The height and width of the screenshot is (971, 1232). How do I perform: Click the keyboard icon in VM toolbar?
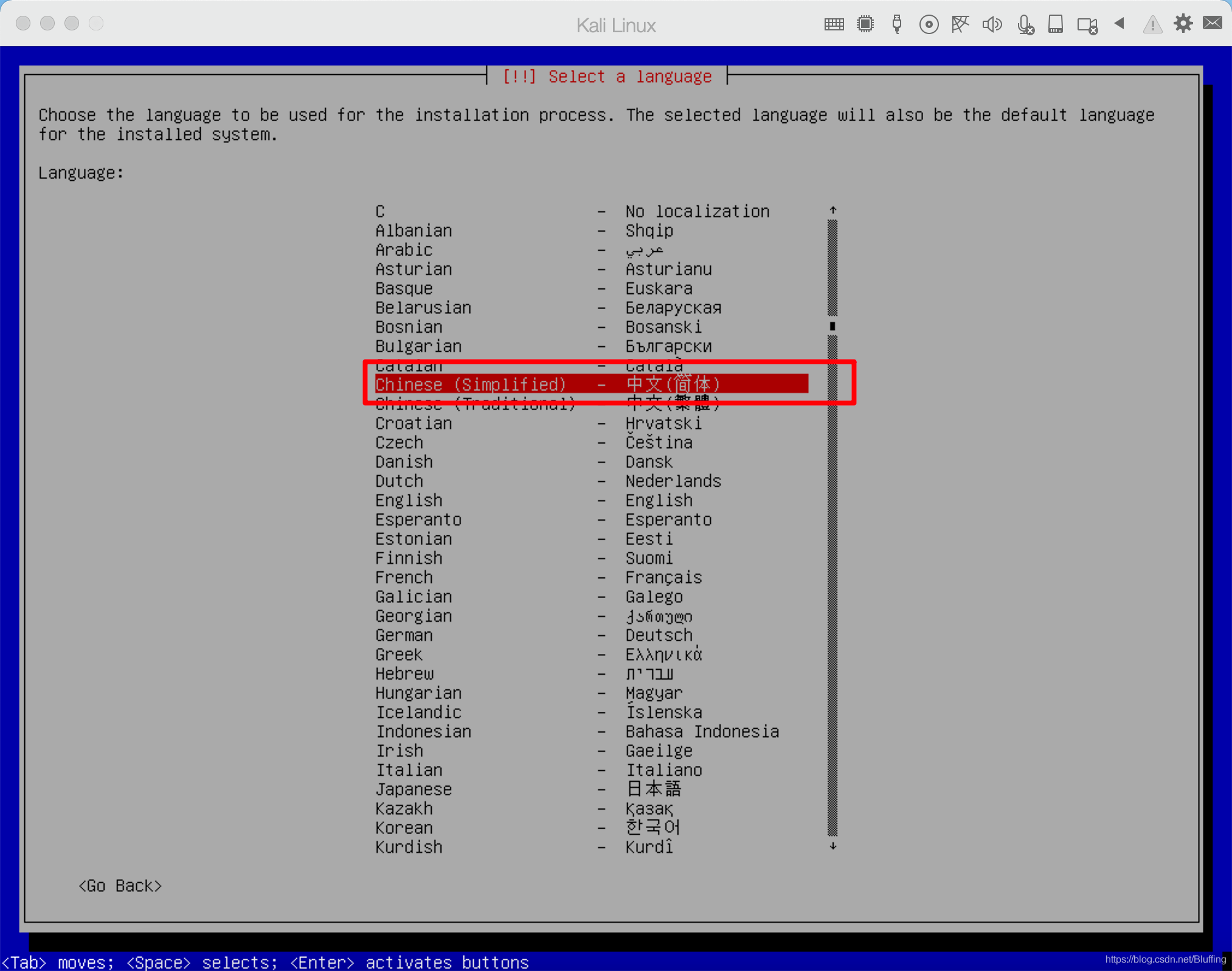[834, 24]
